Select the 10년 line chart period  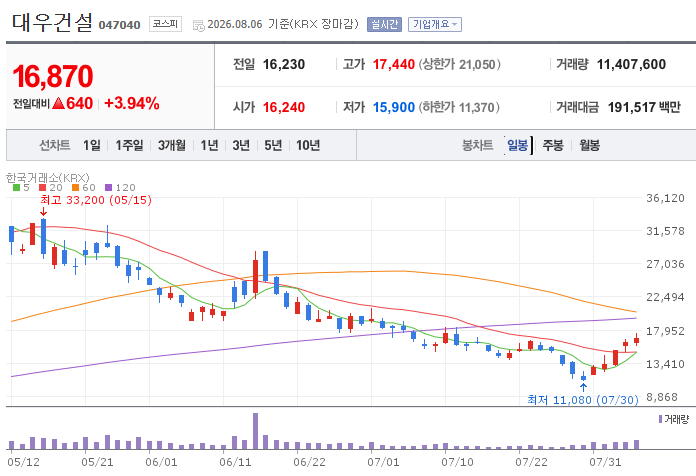pos(308,145)
